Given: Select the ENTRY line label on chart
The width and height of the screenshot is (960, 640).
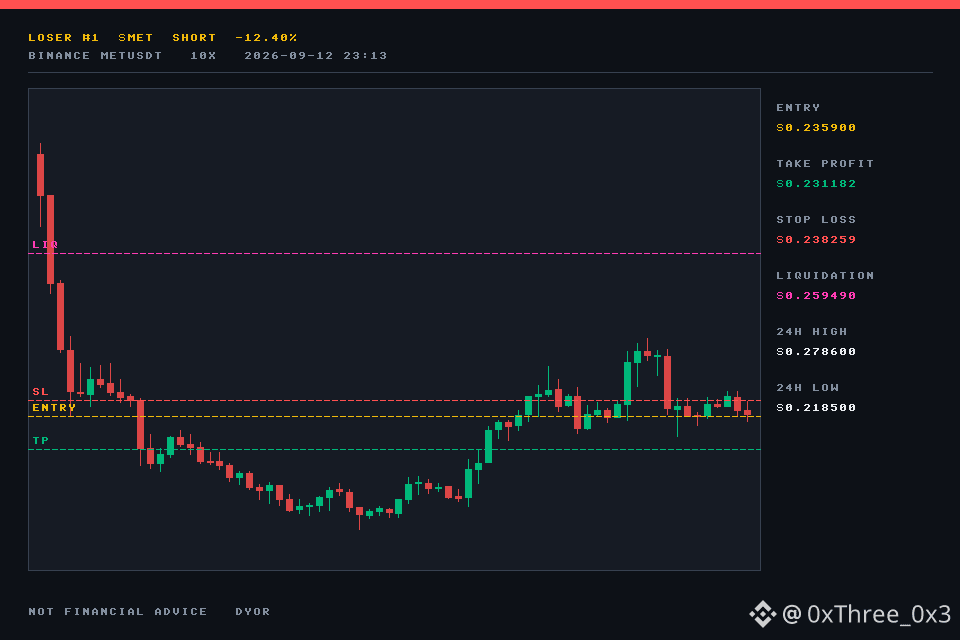Looking at the screenshot, I should click(54, 407).
